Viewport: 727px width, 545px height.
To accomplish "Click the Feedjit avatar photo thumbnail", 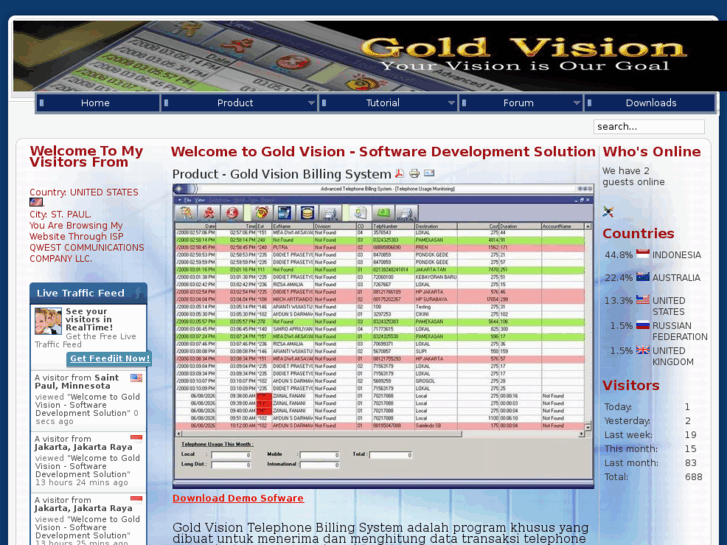I will 48,321.
